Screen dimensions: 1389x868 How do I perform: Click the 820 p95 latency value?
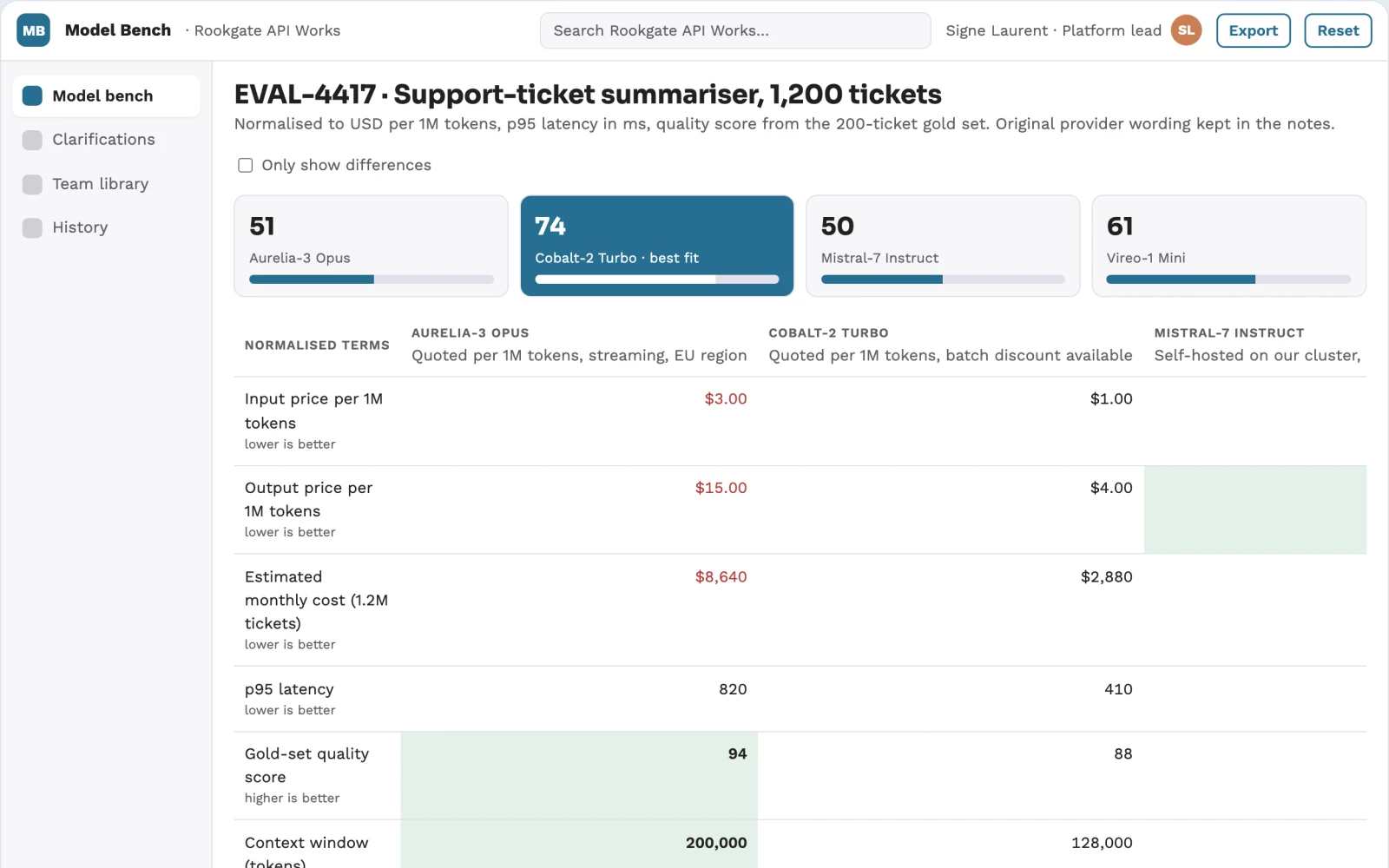pyautogui.click(x=733, y=689)
